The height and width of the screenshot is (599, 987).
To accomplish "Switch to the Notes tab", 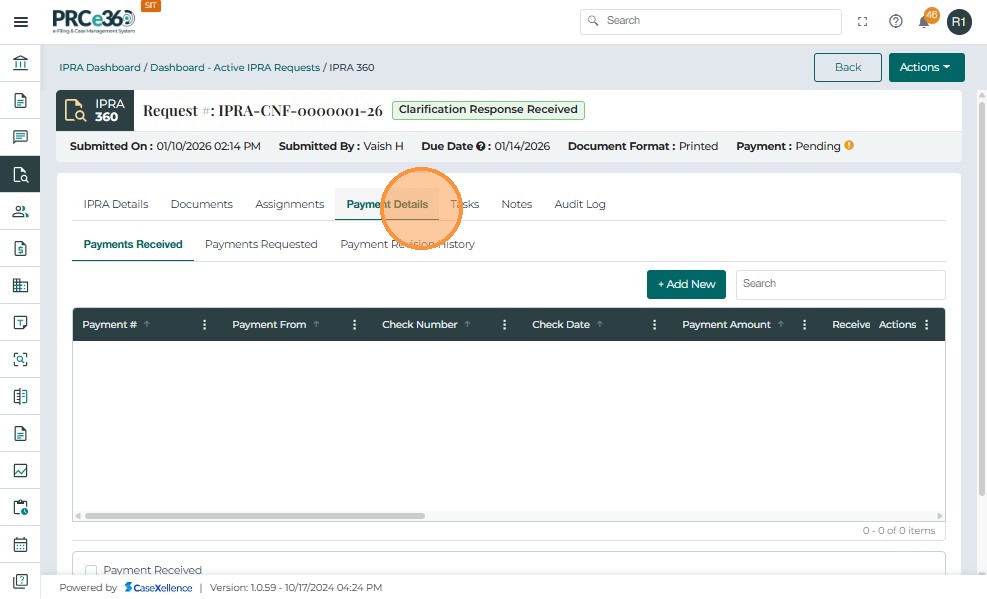I will coord(516,204).
